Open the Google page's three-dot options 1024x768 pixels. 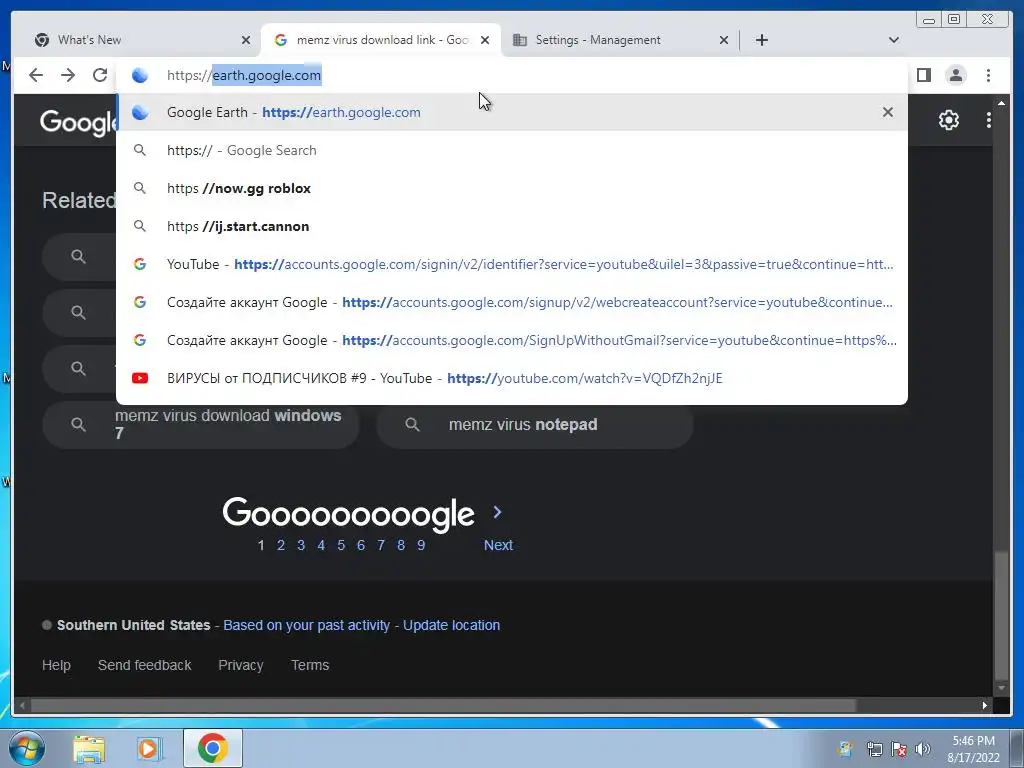coord(989,120)
